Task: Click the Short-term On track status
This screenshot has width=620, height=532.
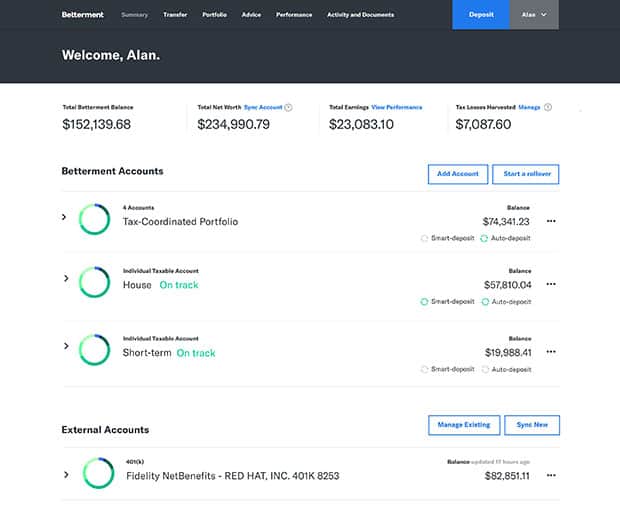Action: tap(196, 353)
